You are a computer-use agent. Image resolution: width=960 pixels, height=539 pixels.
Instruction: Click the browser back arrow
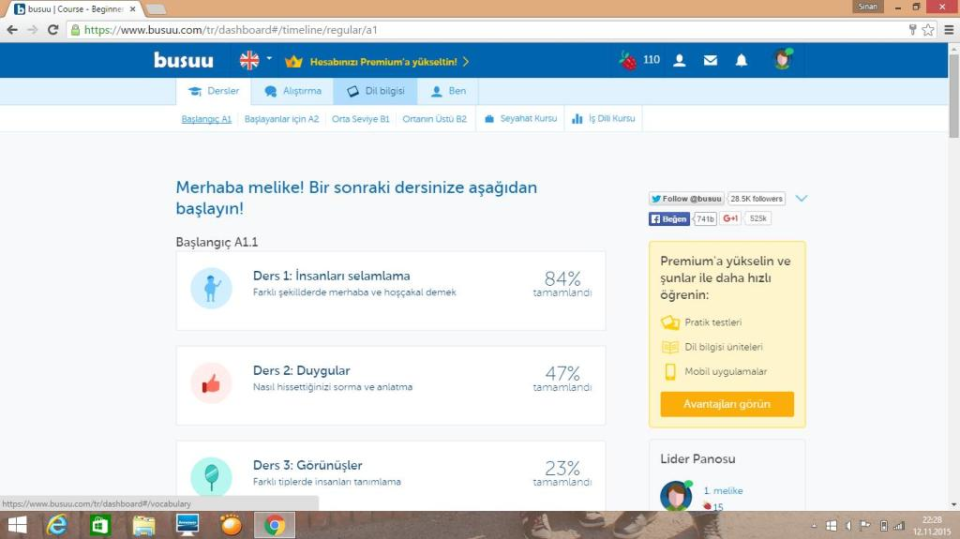coord(12,29)
